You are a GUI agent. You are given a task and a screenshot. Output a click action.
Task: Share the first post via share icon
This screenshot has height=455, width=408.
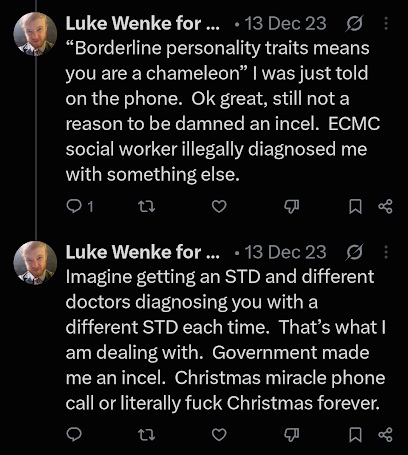385,207
